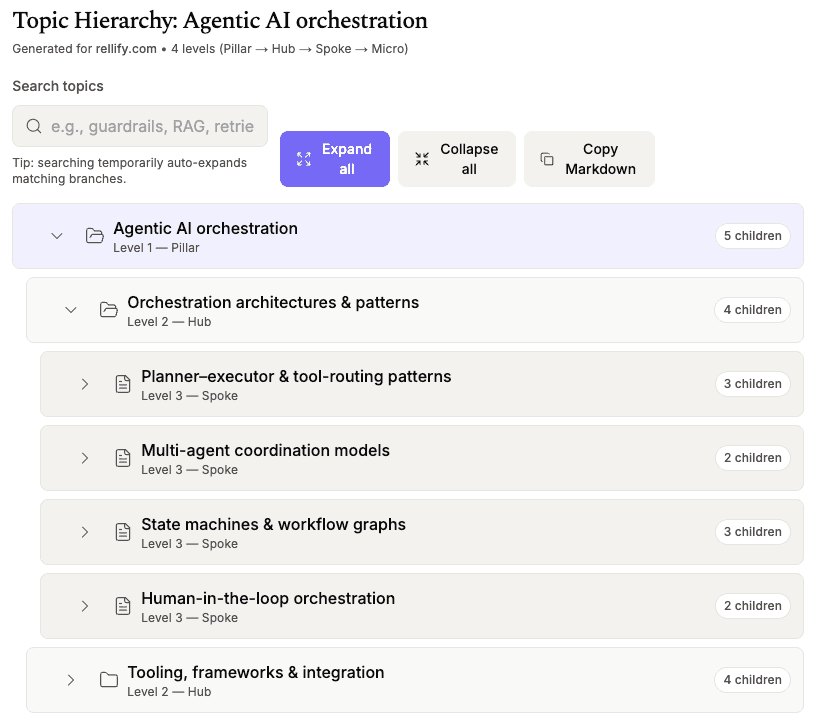The image size is (817, 721).
Task: Click the open folder icon beside Agentic AI orchestration
Action: click(x=95, y=236)
